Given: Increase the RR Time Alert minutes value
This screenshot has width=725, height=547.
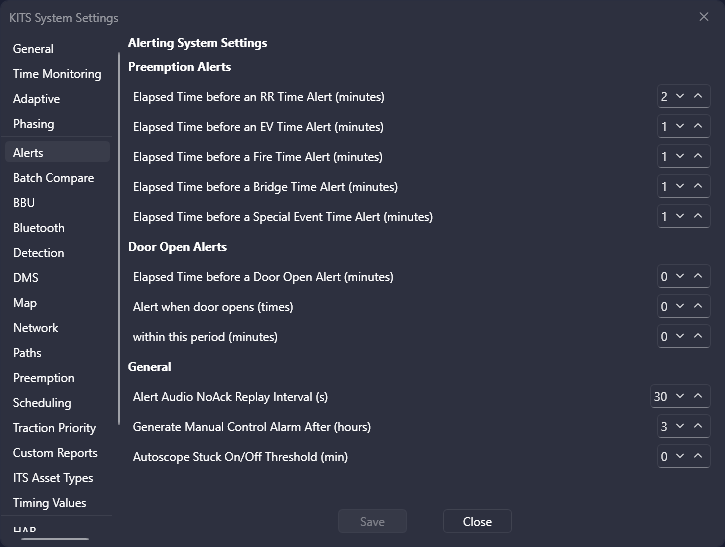Looking at the screenshot, I should [x=698, y=97].
